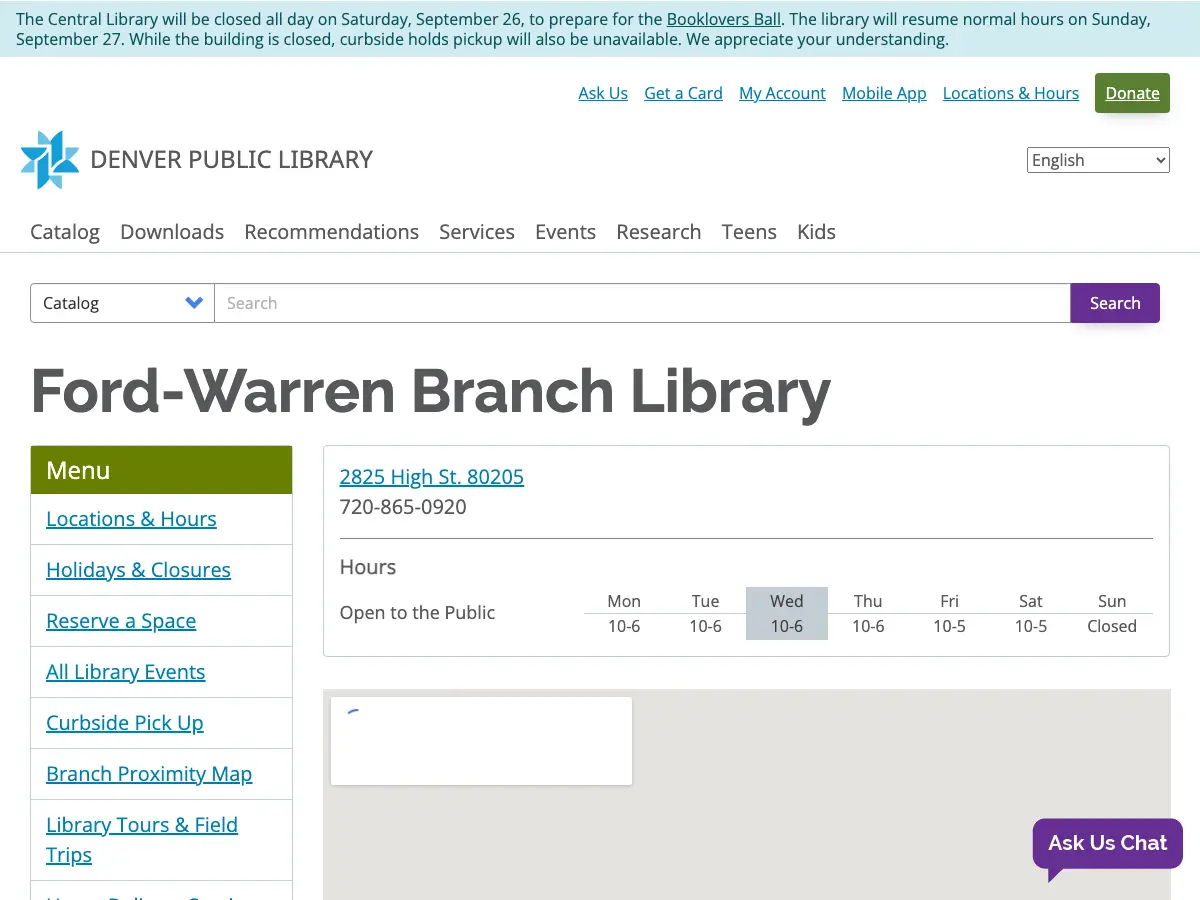
Task: Click the phone number 720-865-0920
Action: 403,507
